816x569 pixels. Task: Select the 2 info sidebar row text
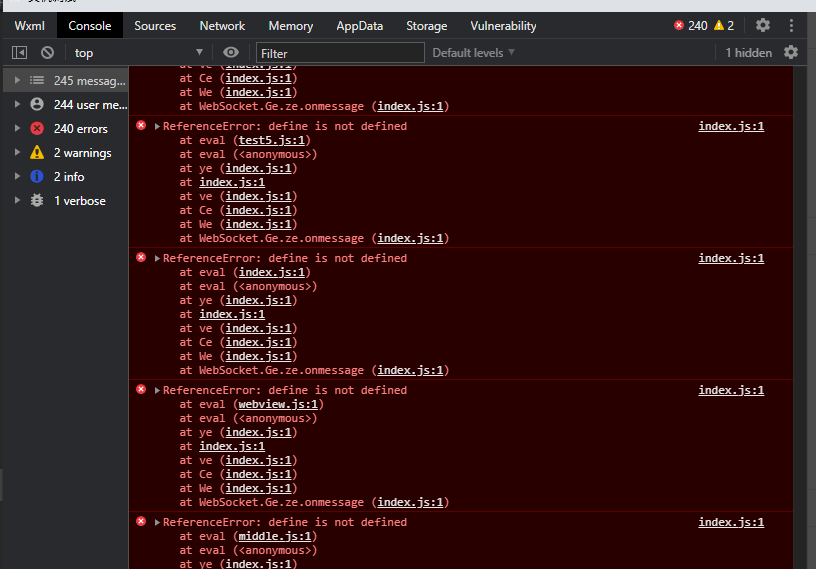[x=69, y=176]
